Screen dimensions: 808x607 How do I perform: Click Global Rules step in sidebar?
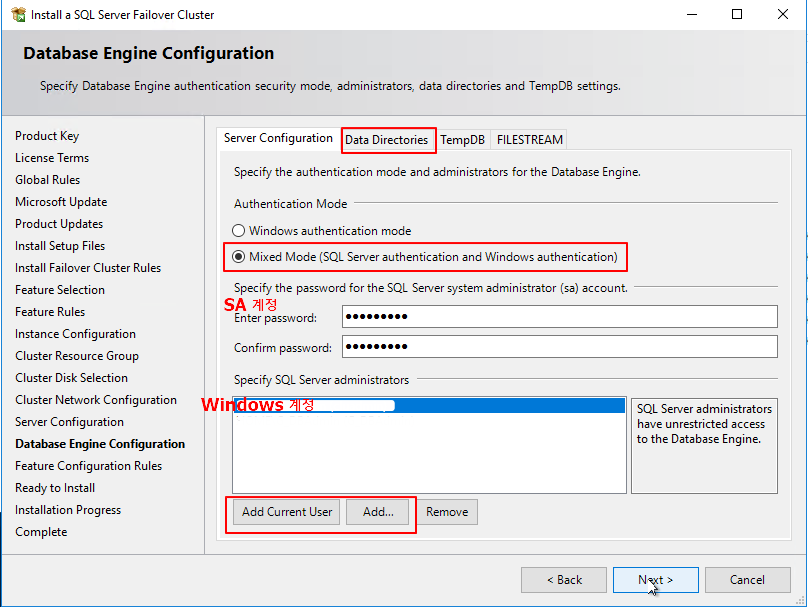point(47,180)
